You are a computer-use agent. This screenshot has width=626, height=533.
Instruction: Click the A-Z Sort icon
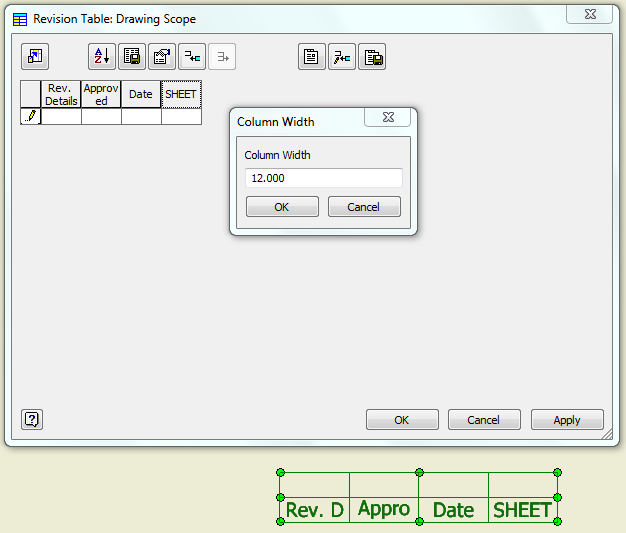[x=102, y=56]
